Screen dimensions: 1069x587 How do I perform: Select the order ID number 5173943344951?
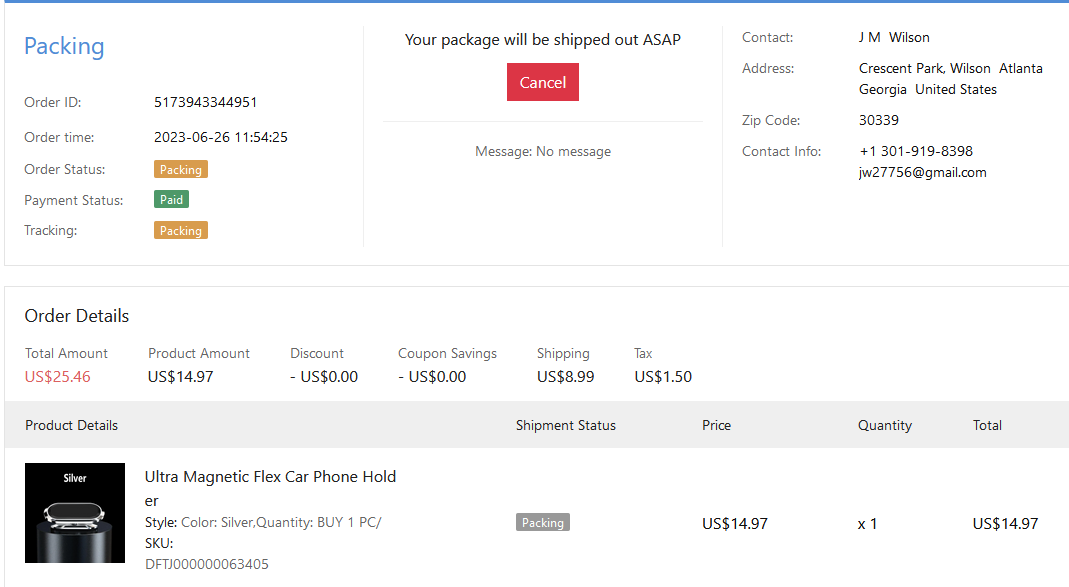point(206,102)
